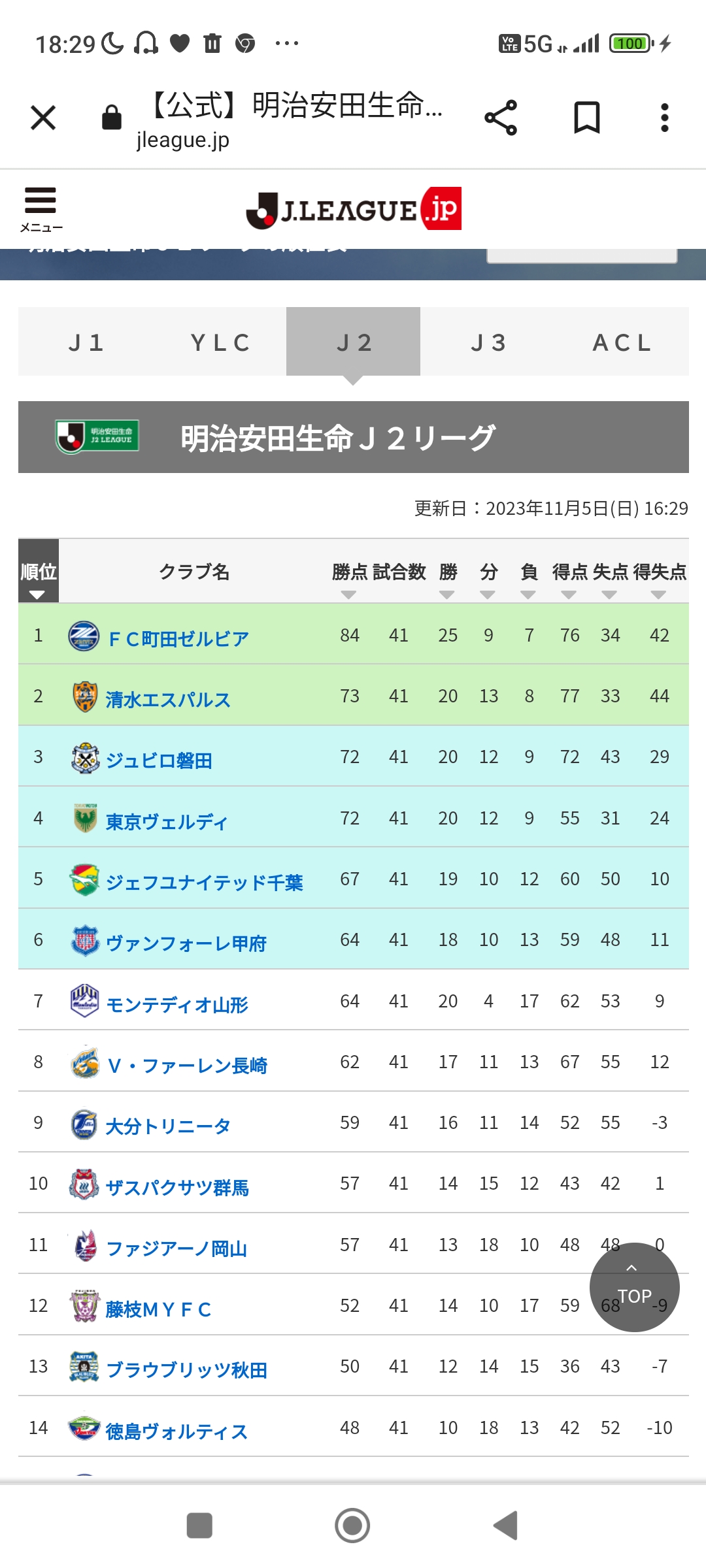Switch to the J3 tab

(488, 342)
